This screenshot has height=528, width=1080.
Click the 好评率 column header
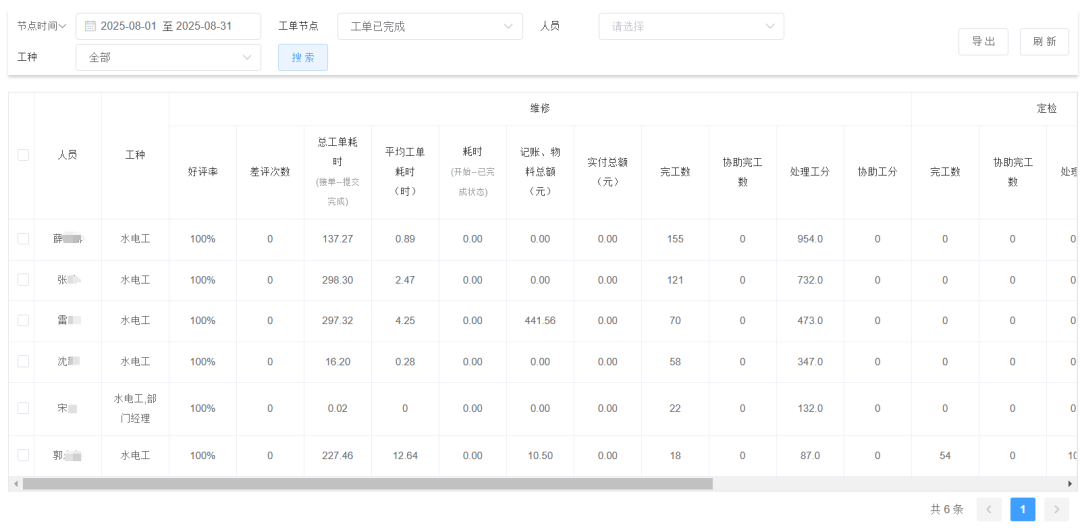(x=202, y=172)
